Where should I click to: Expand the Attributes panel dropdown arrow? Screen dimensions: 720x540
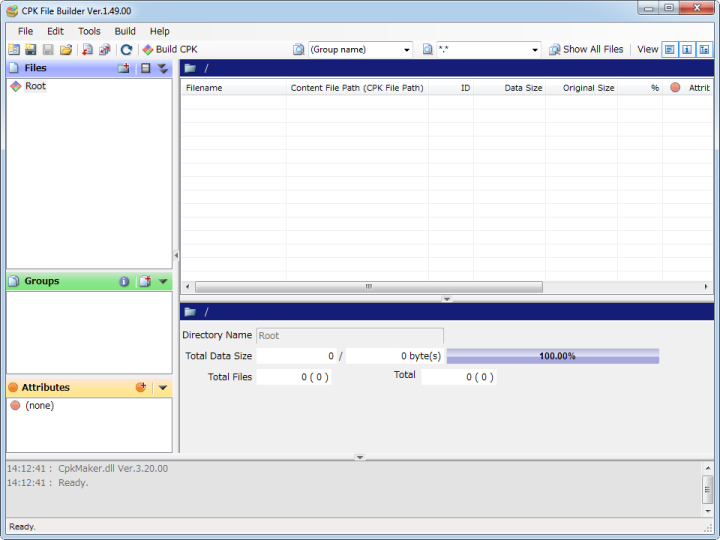(163, 388)
